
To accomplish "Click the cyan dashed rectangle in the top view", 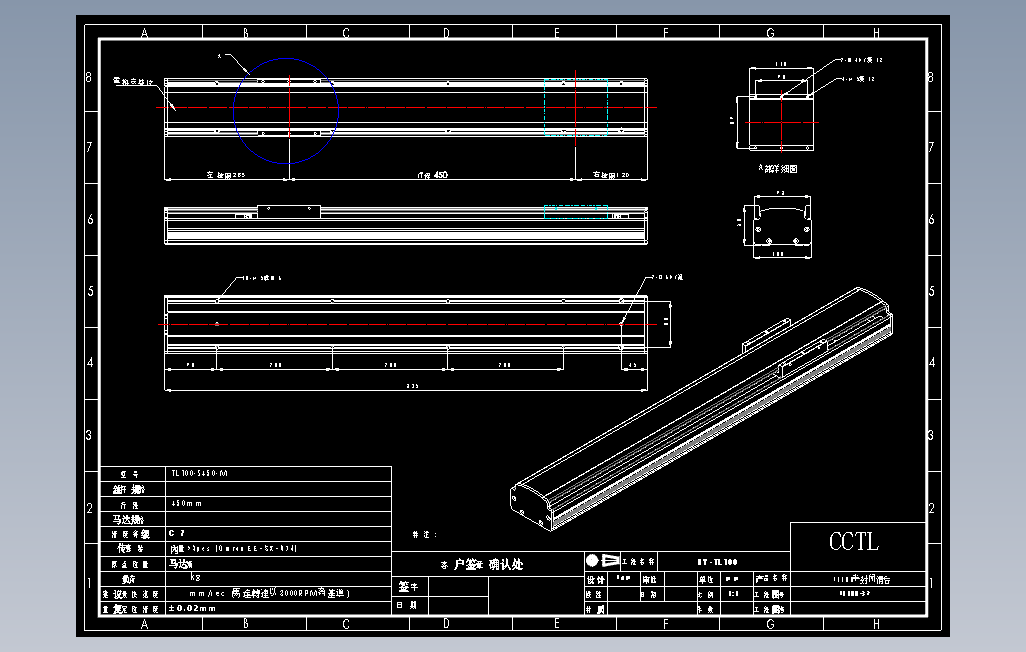I will pos(576,107).
